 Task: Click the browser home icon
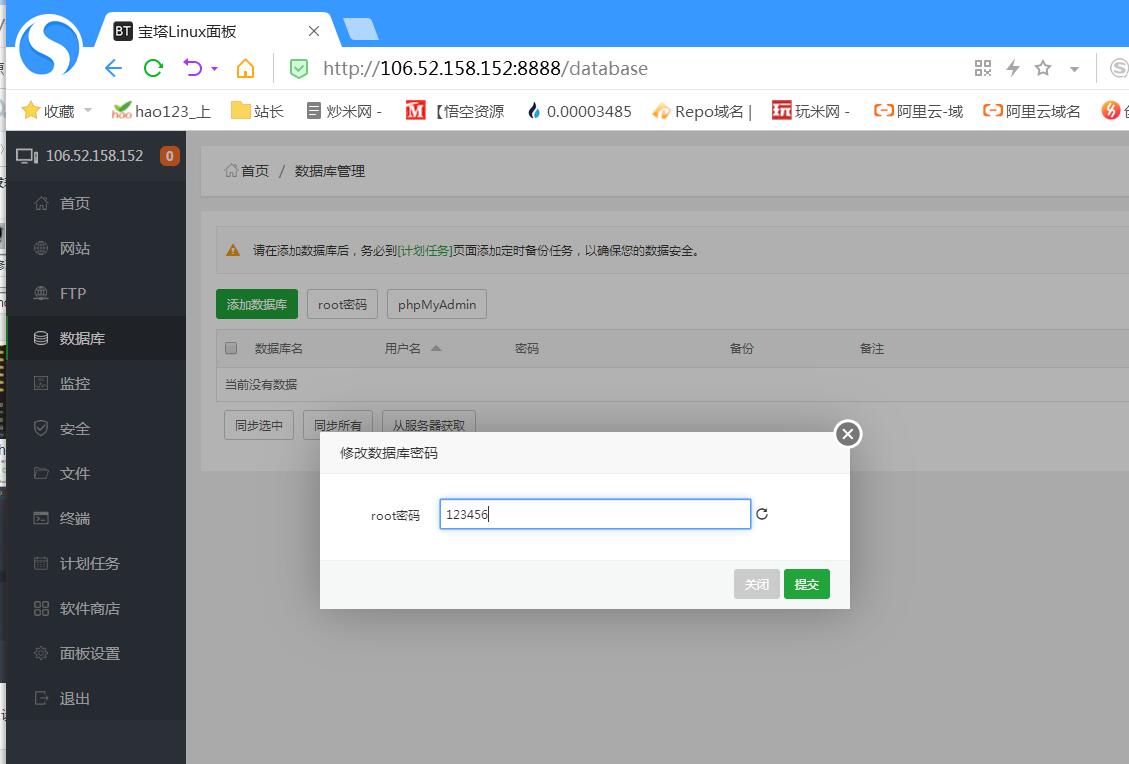(245, 68)
